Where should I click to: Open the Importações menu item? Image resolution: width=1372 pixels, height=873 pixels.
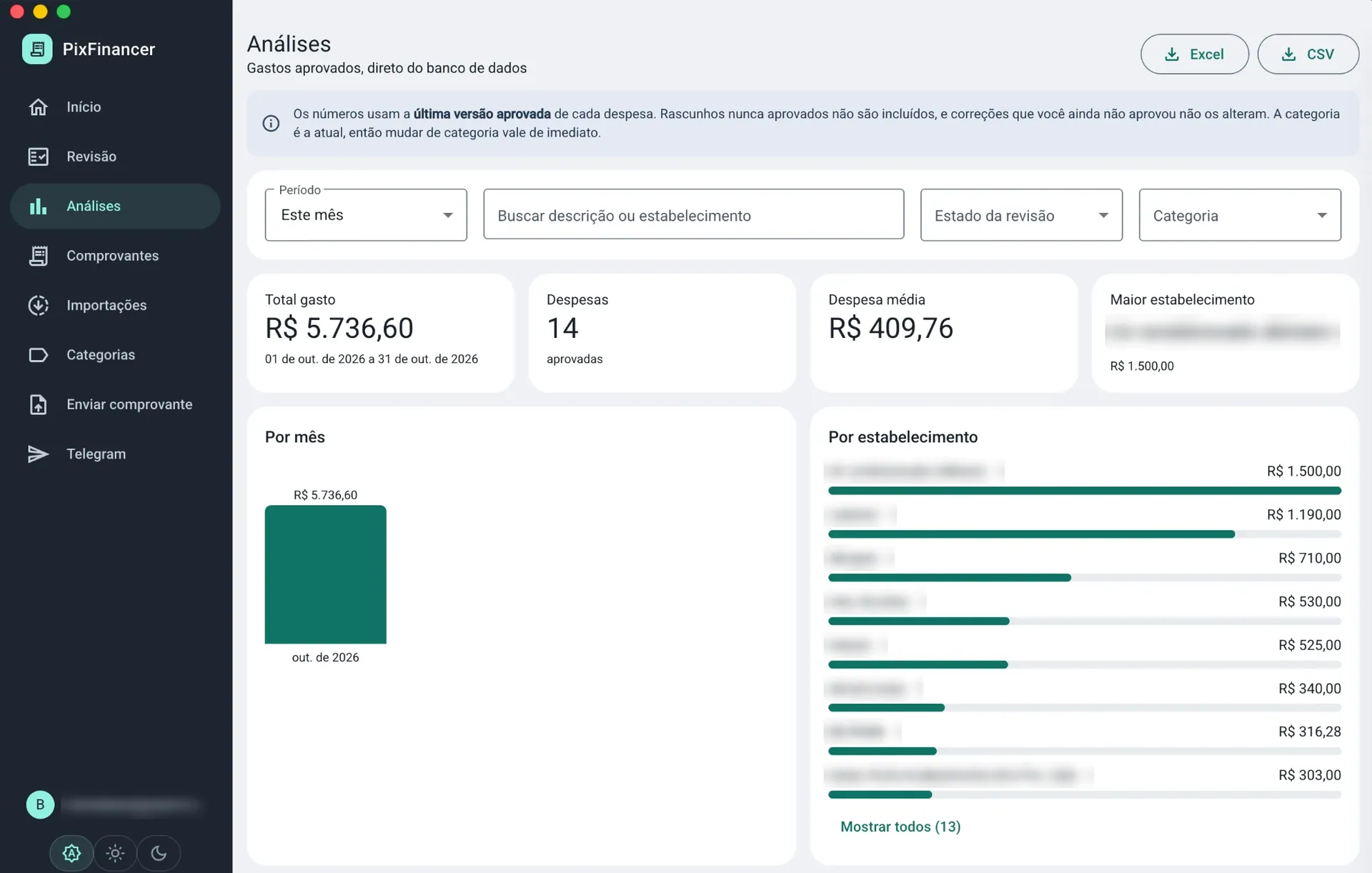[115, 305]
